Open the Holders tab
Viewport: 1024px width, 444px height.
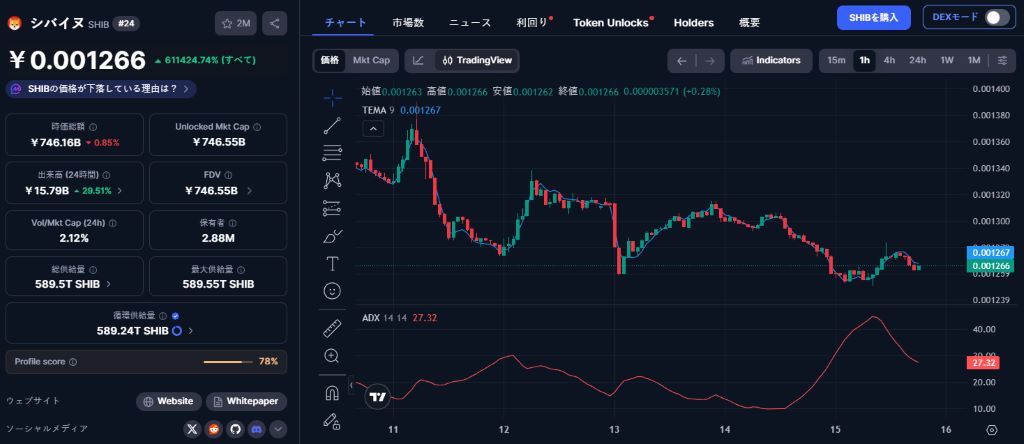coord(694,23)
